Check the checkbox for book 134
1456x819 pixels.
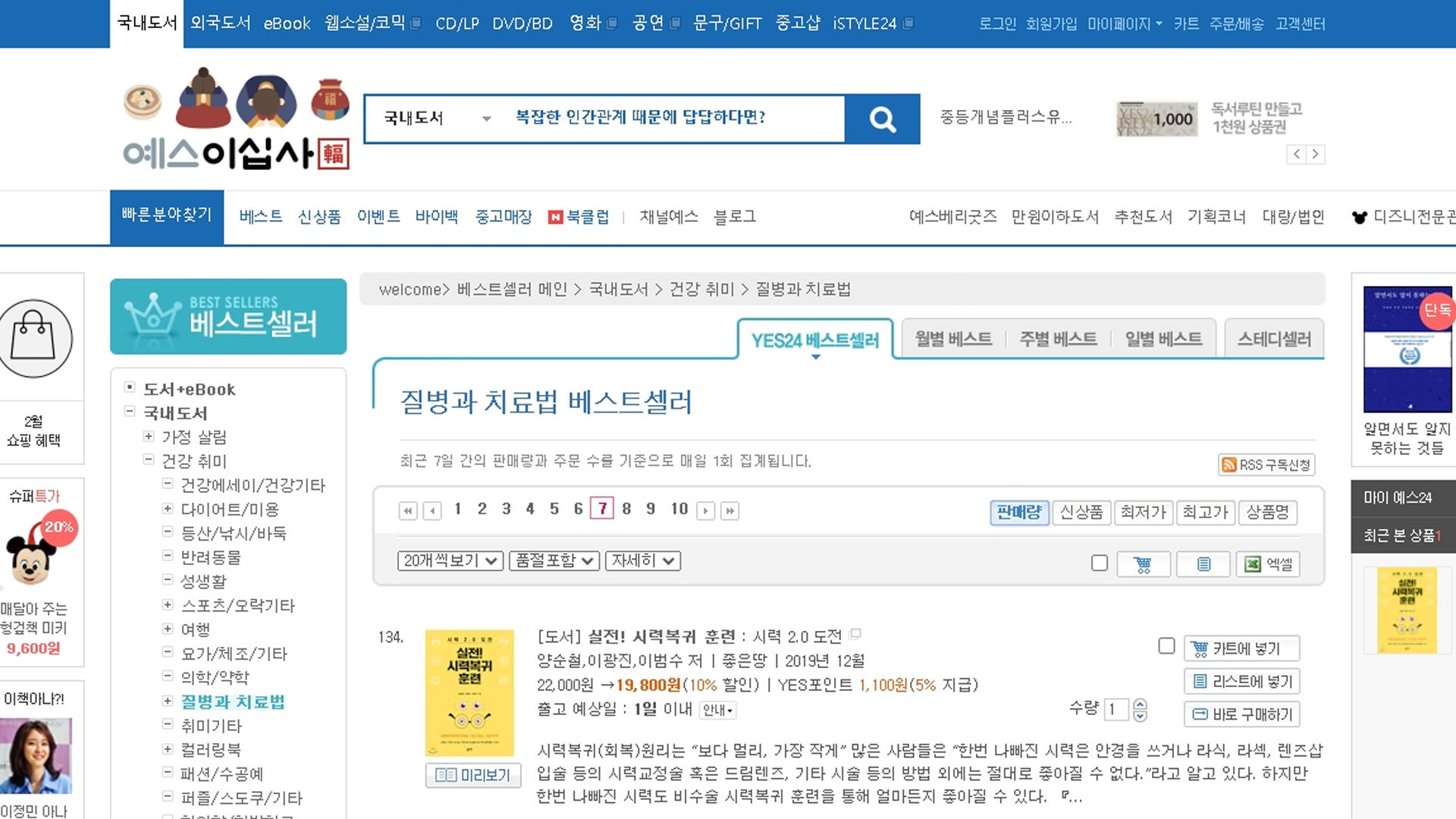1166,646
